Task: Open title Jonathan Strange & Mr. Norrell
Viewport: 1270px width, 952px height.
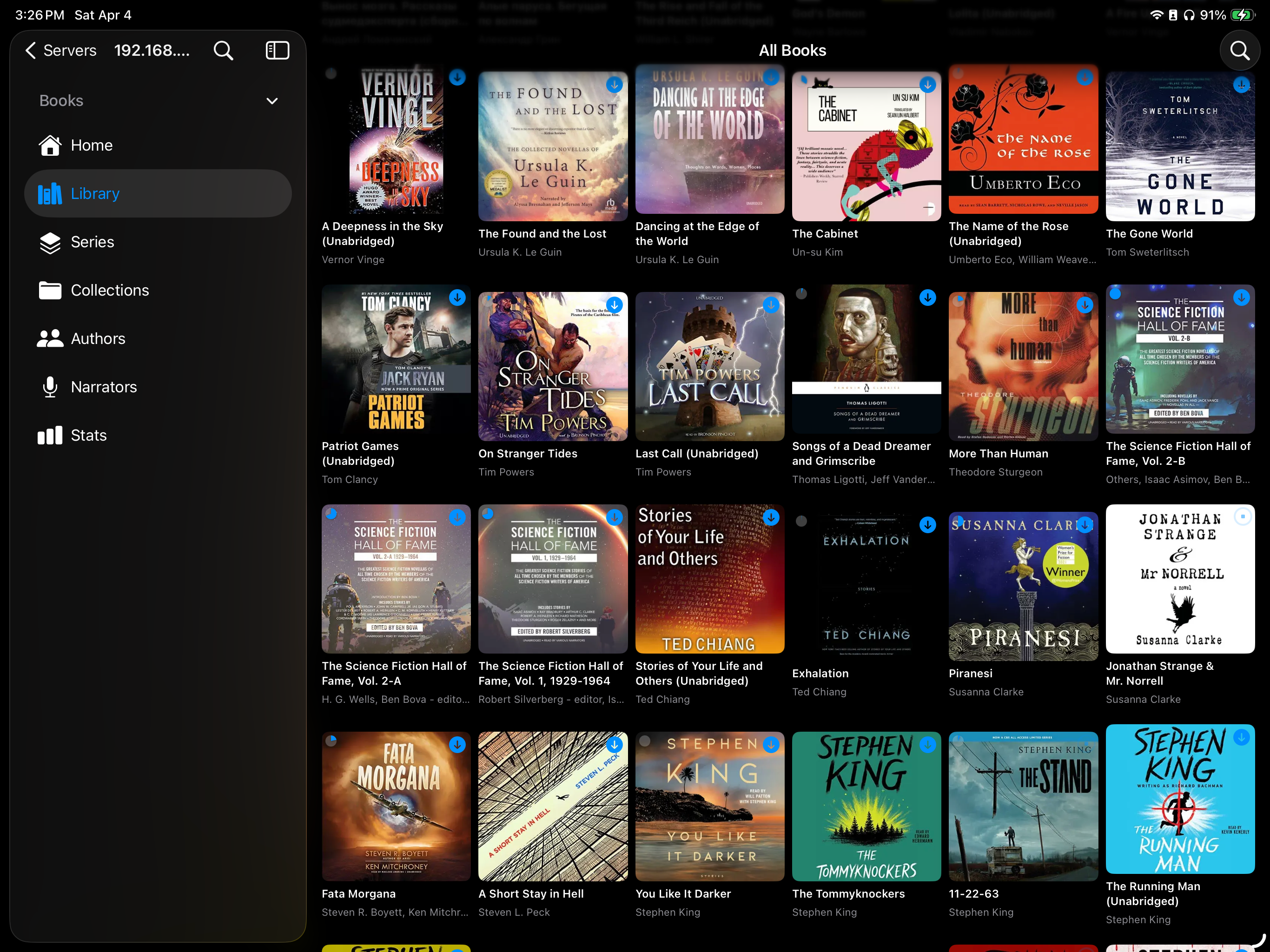Action: [x=1160, y=674]
